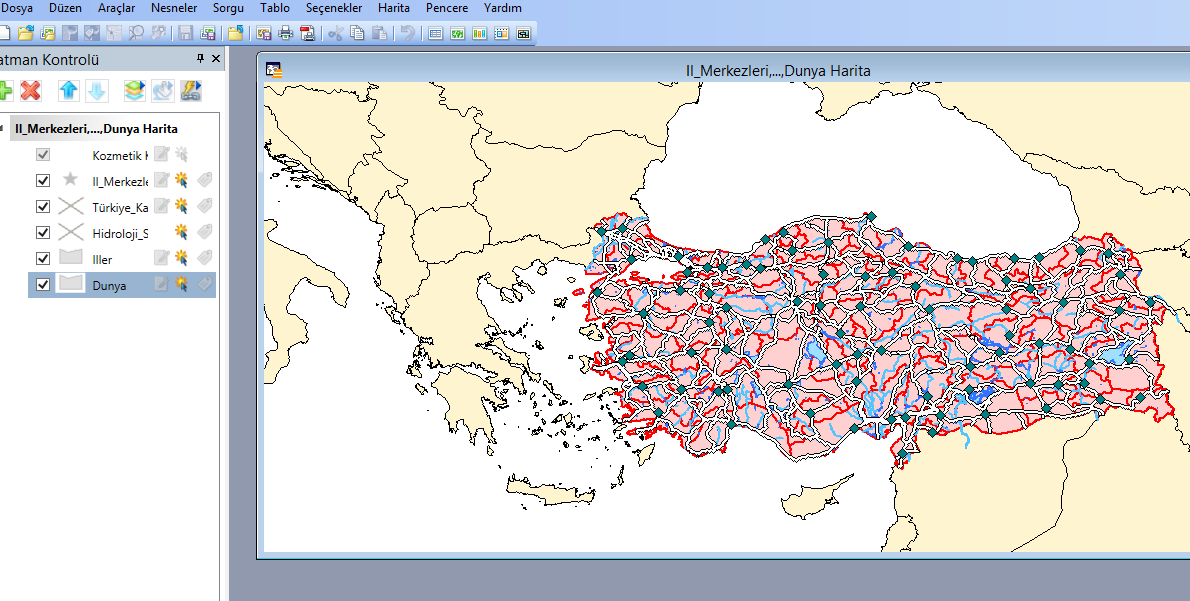1190x601 pixels.
Task: Open the Sorgu menu
Action: (x=228, y=8)
